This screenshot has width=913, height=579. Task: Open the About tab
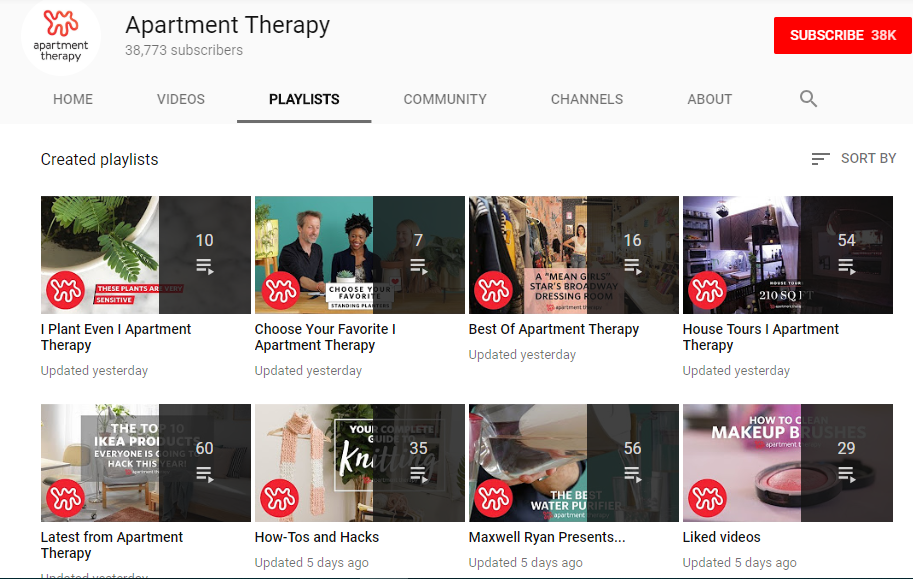[710, 99]
